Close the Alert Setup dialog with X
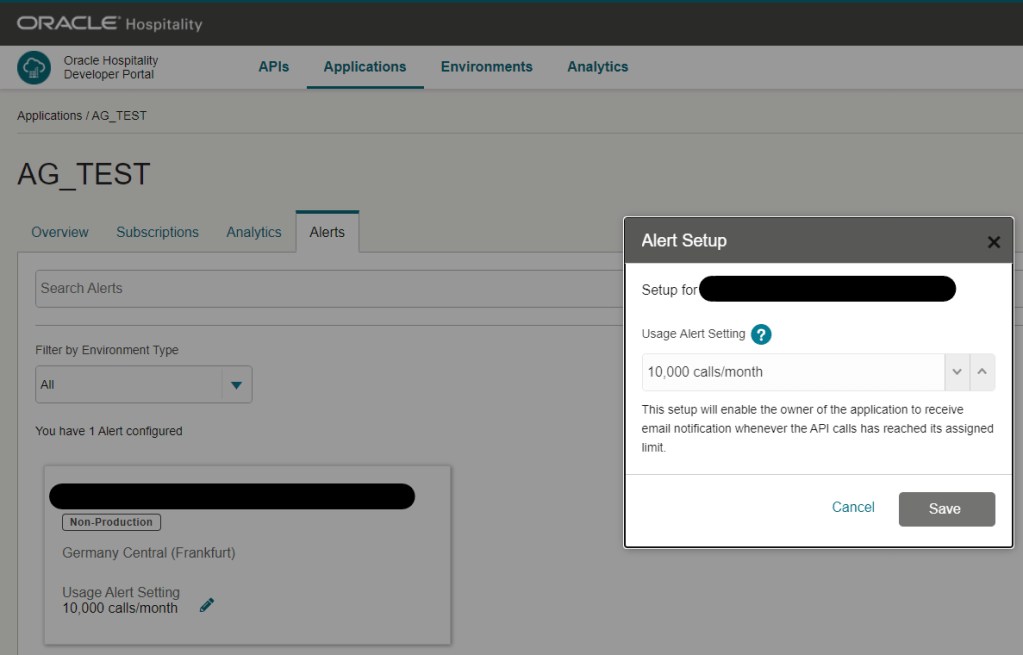 point(993,242)
